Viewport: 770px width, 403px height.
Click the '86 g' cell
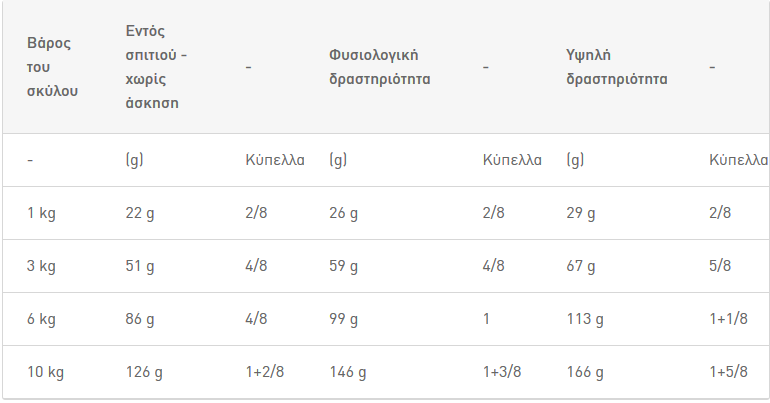pos(140,319)
